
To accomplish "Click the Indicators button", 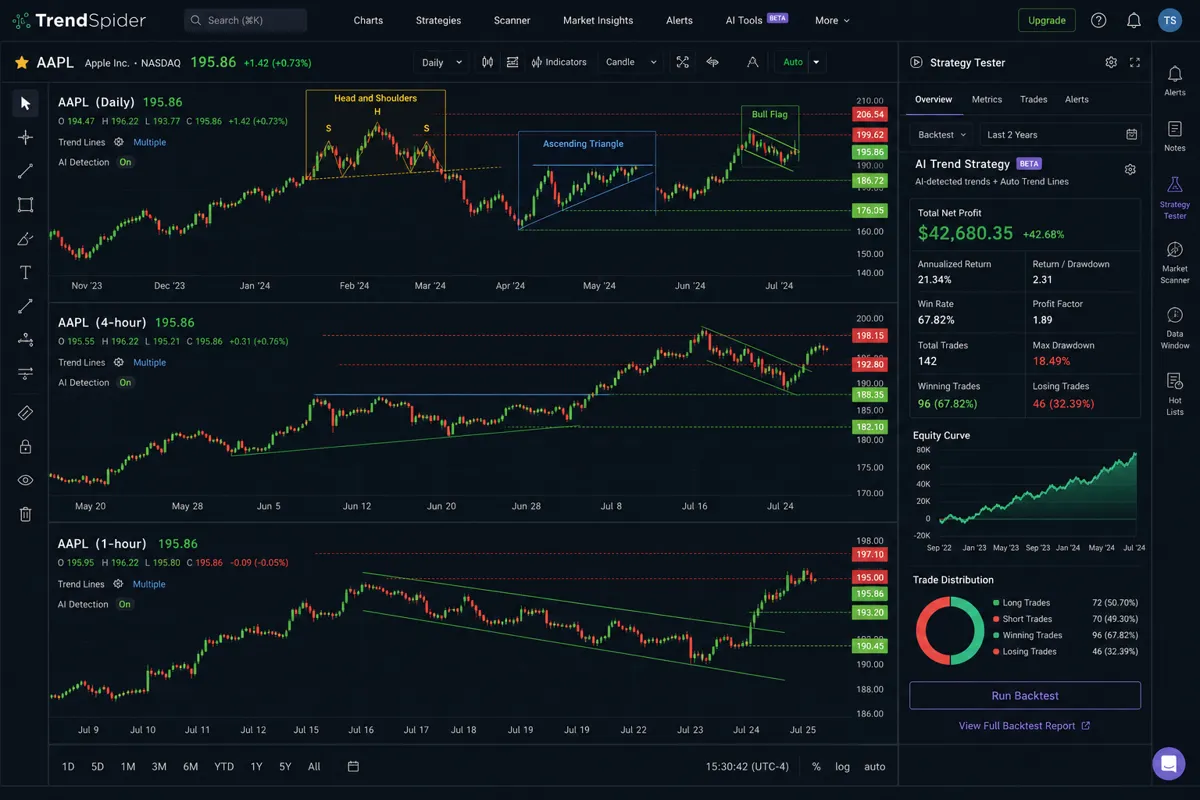I will click(559, 62).
